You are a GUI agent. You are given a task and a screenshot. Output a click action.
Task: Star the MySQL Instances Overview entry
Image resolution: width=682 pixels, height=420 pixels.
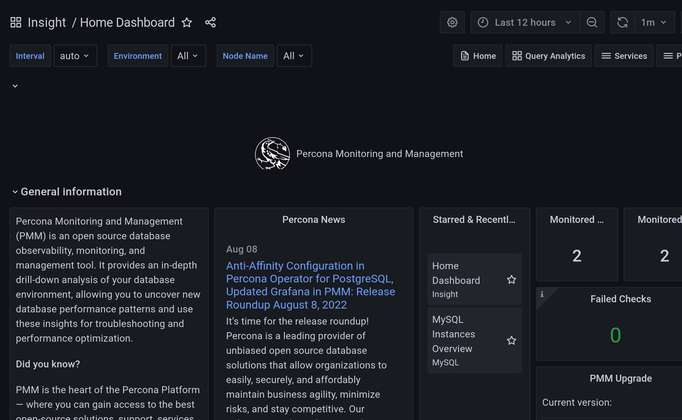pyautogui.click(x=512, y=340)
